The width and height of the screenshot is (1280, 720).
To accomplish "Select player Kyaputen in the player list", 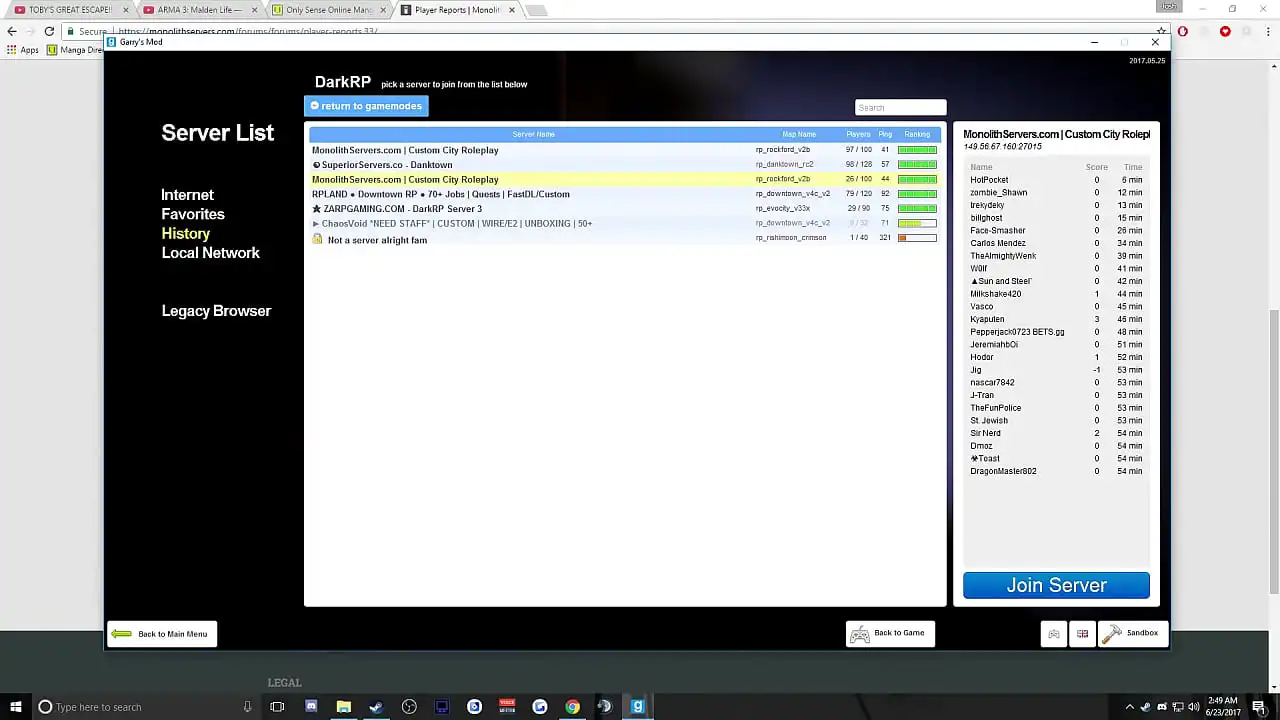I will click(x=1056, y=319).
